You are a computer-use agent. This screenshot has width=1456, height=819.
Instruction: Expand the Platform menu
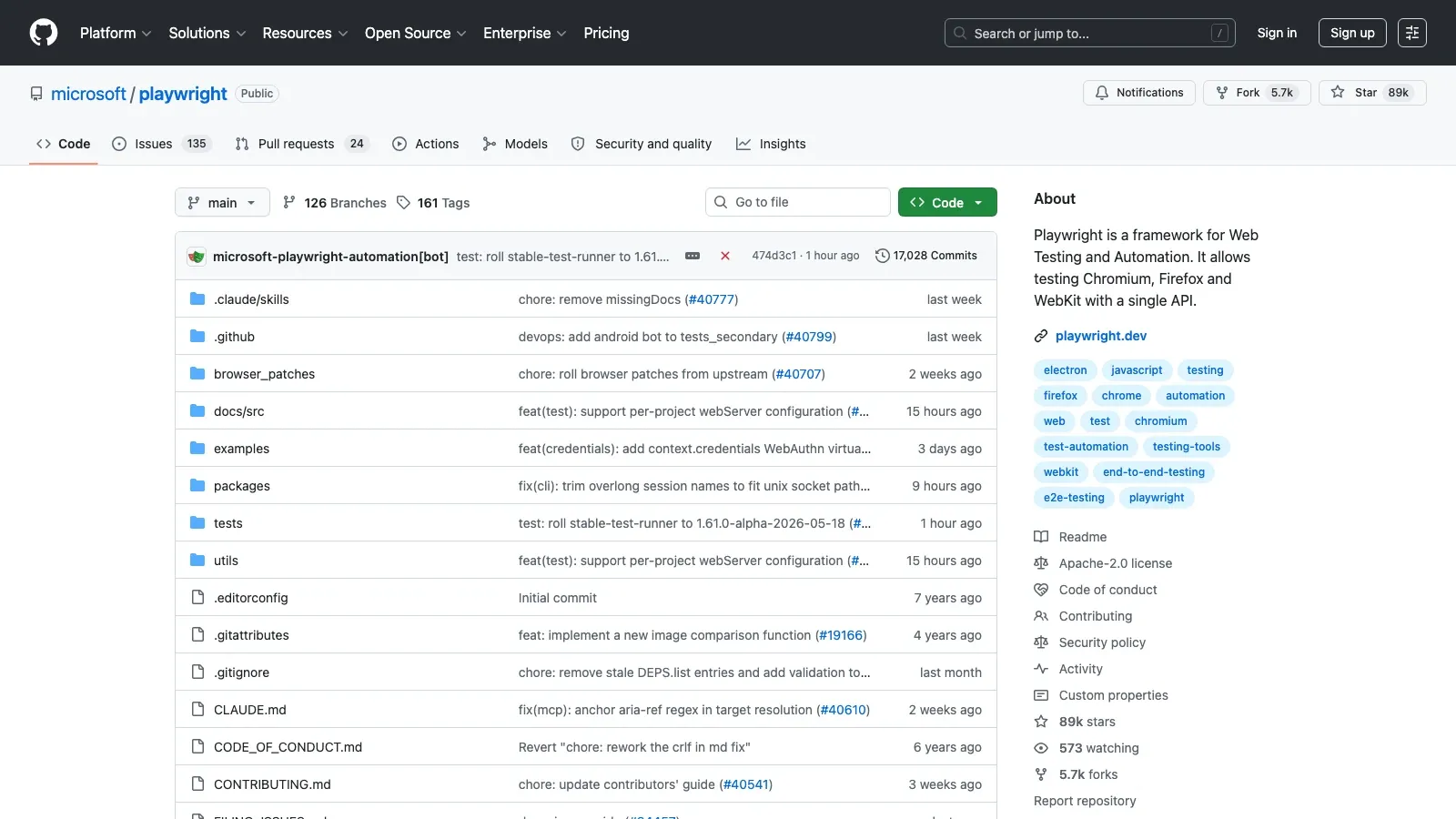pyautogui.click(x=116, y=33)
